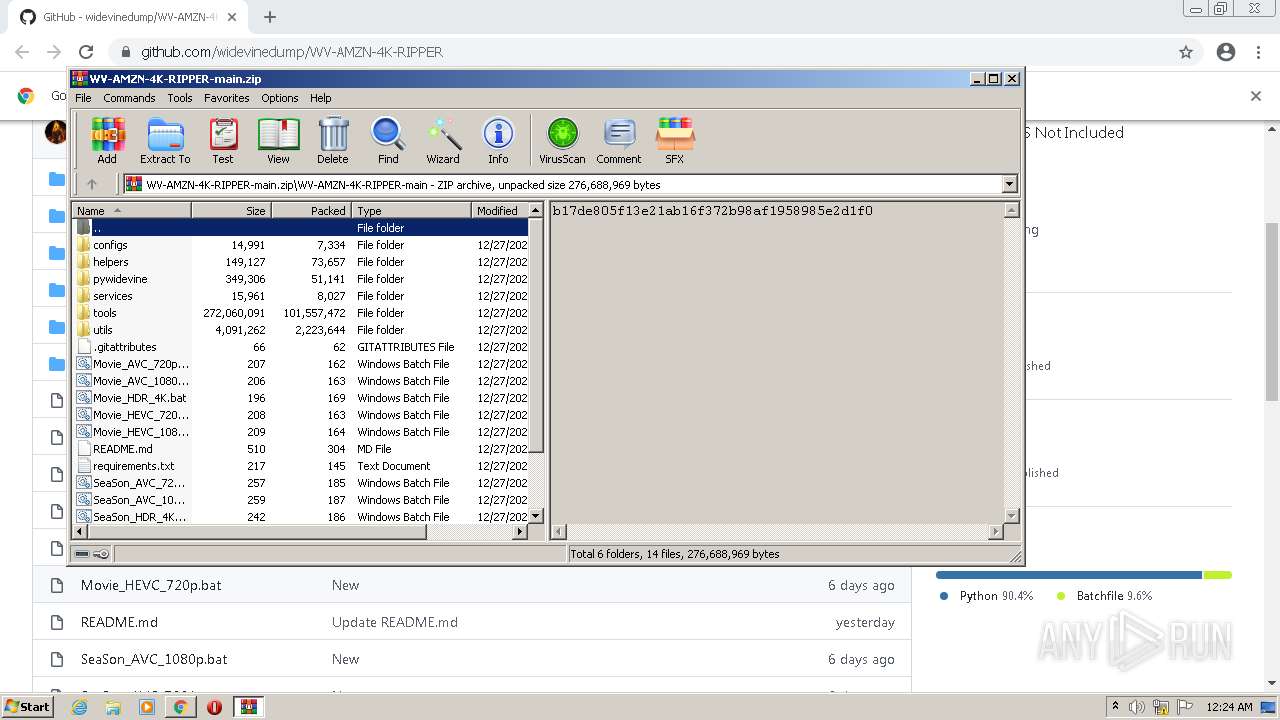The height and width of the screenshot is (720, 1280).
Task: Click the comment pane vertical scrollbar up arrow
Action: 1011,210
